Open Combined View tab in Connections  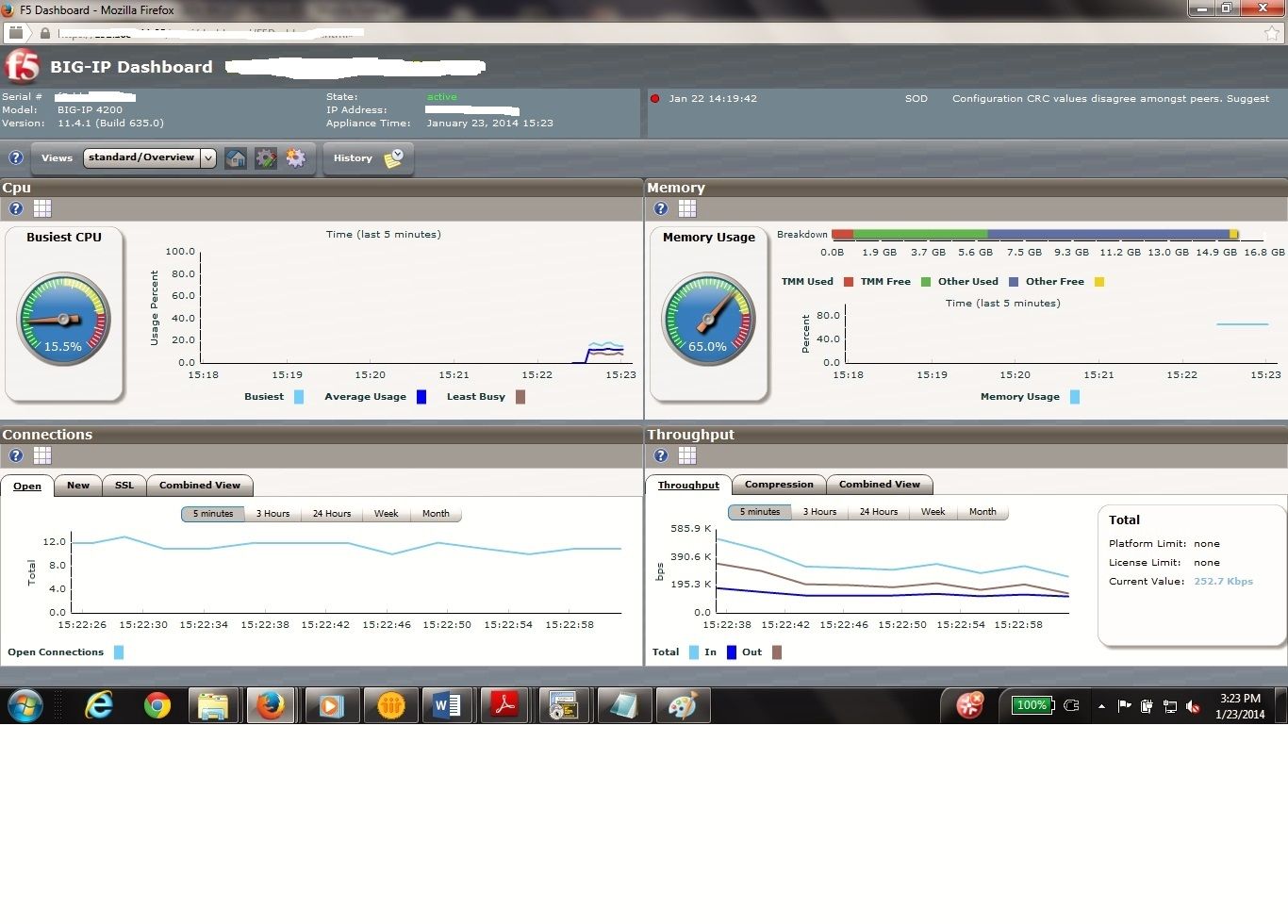200,486
